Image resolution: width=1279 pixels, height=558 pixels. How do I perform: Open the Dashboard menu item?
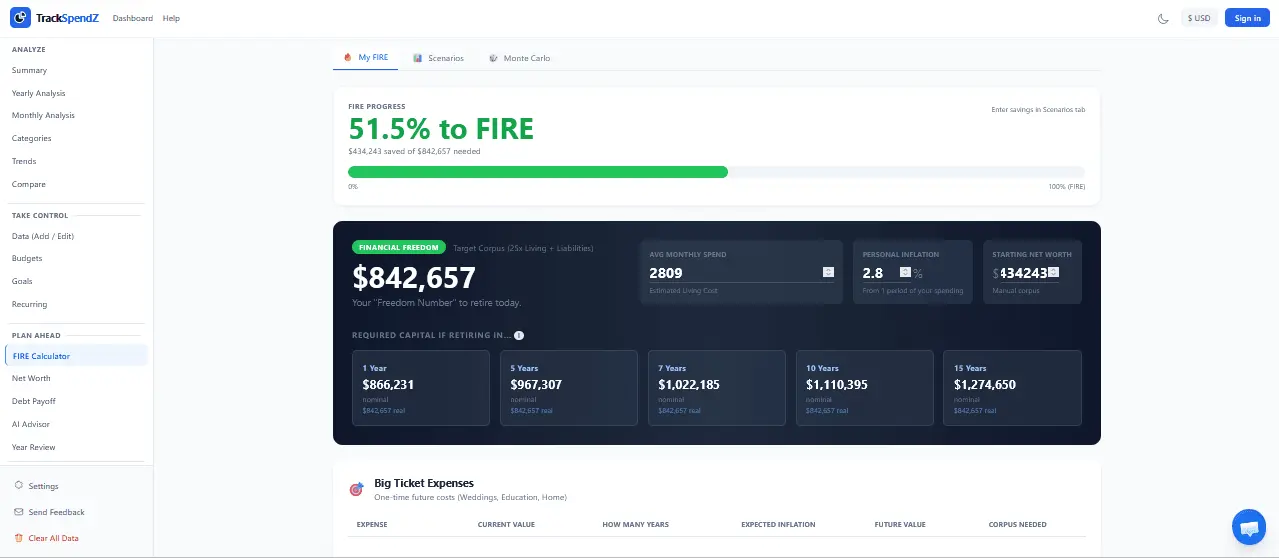coord(133,18)
